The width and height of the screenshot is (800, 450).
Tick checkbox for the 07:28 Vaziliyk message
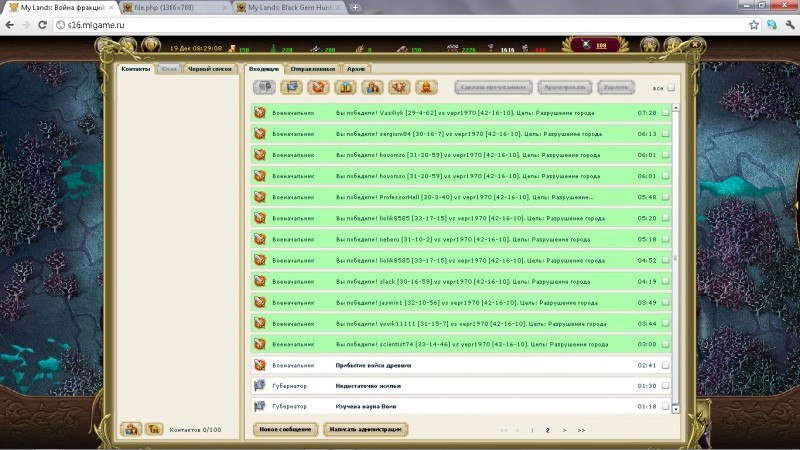pos(665,113)
